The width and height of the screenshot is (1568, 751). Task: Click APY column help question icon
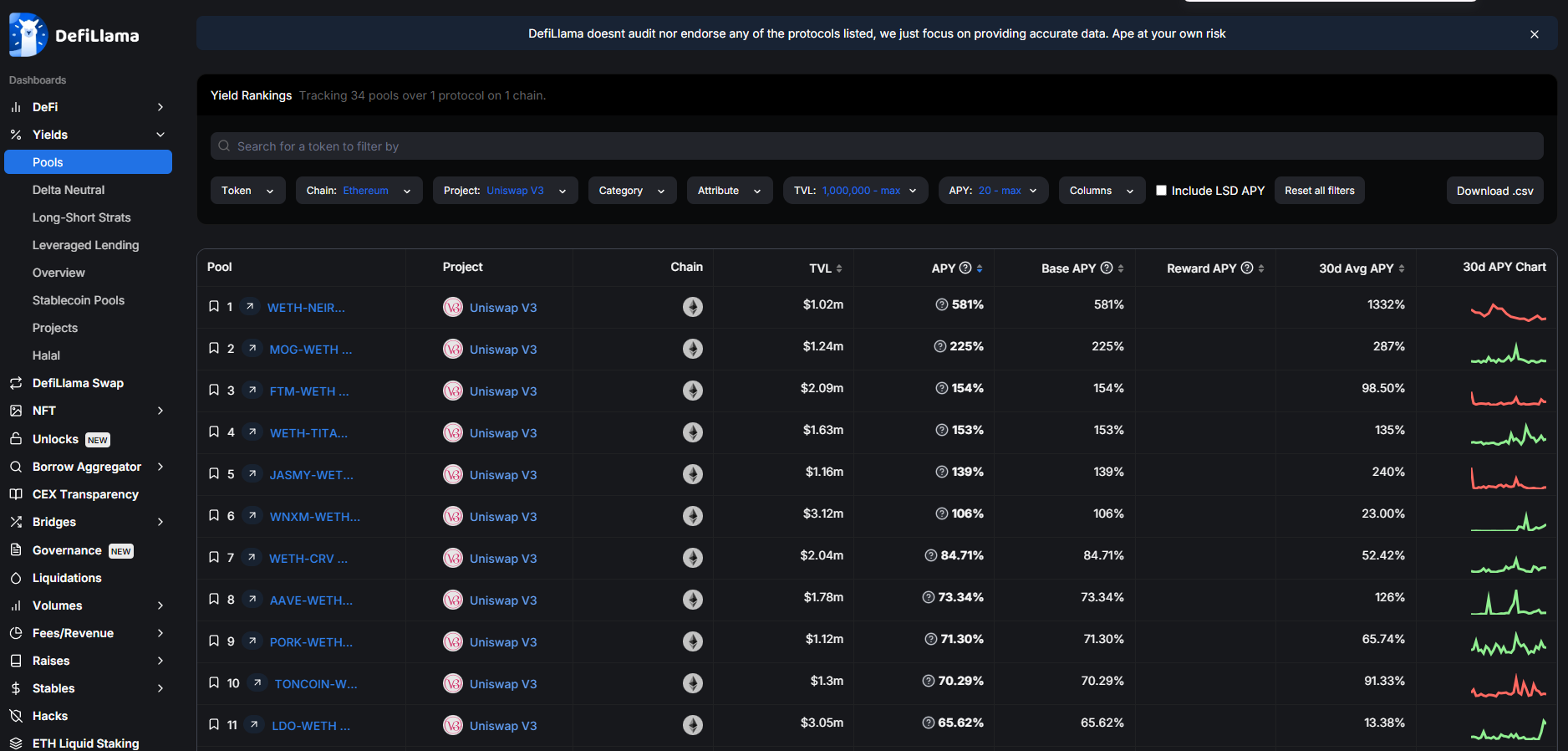tap(965, 268)
